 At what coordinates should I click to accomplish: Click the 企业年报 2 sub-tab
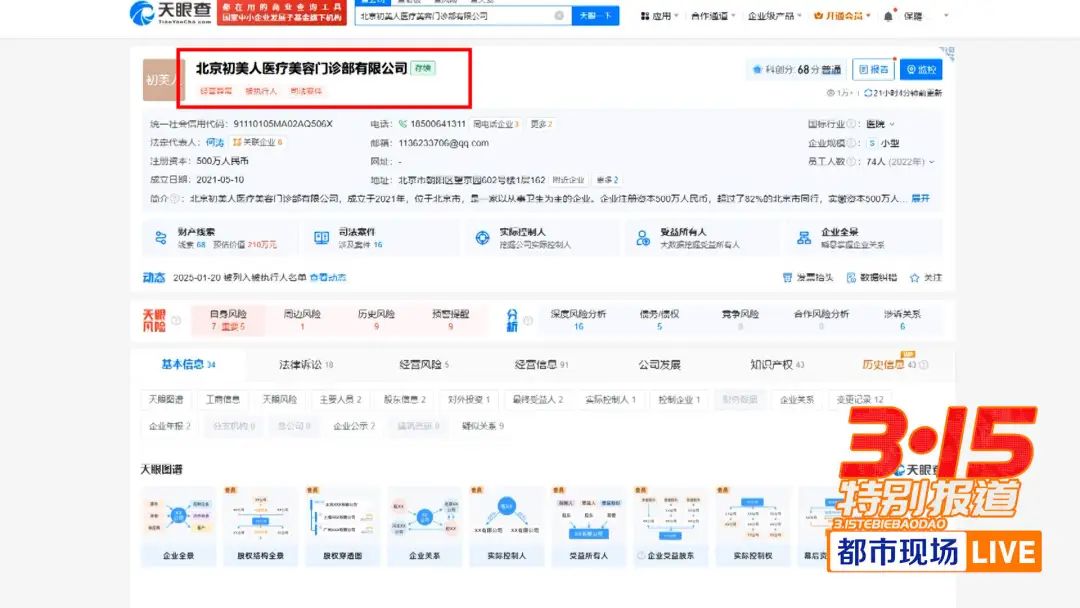[169, 426]
